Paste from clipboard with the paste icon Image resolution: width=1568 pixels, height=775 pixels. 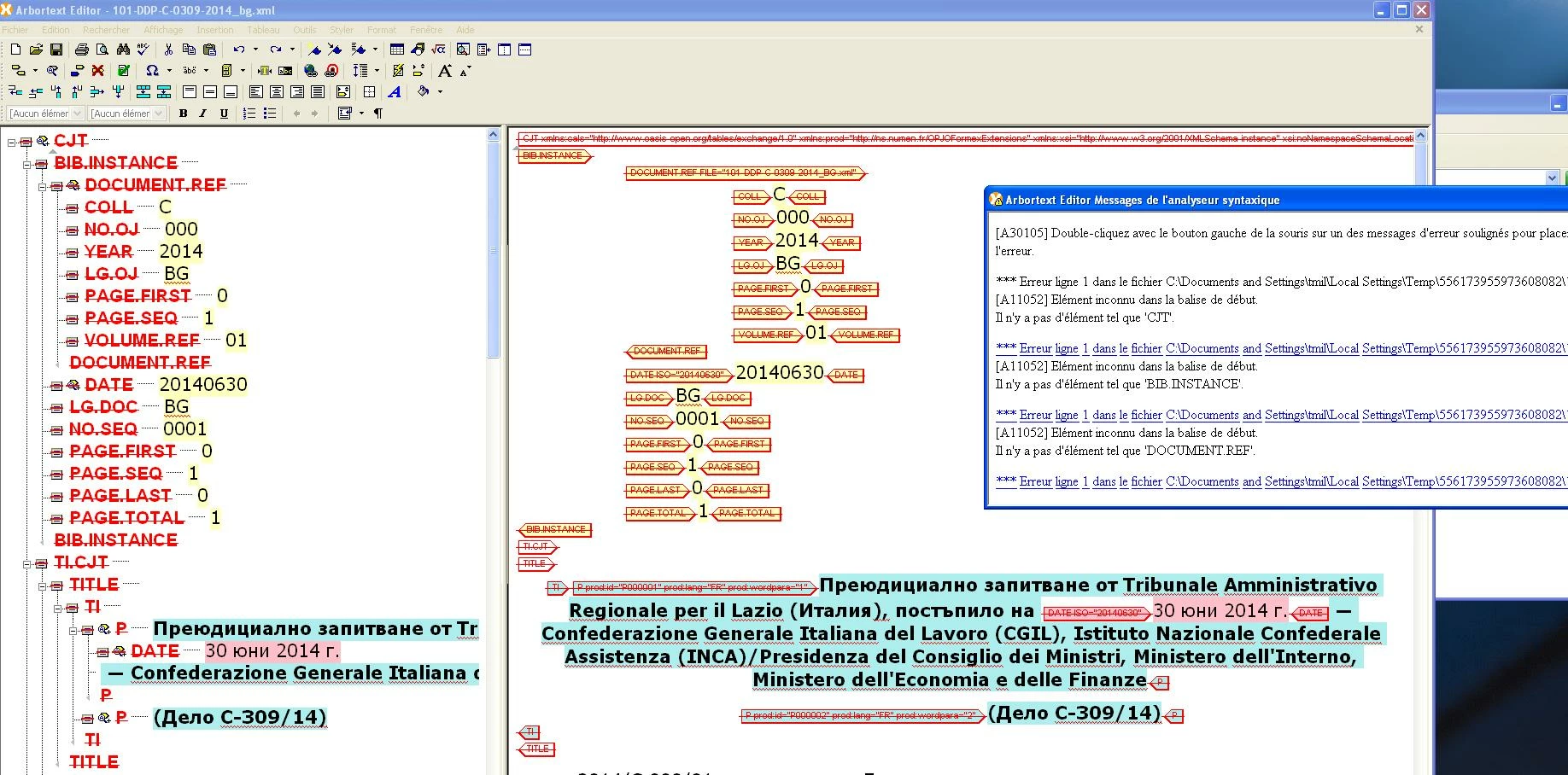[x=209, y=50]
